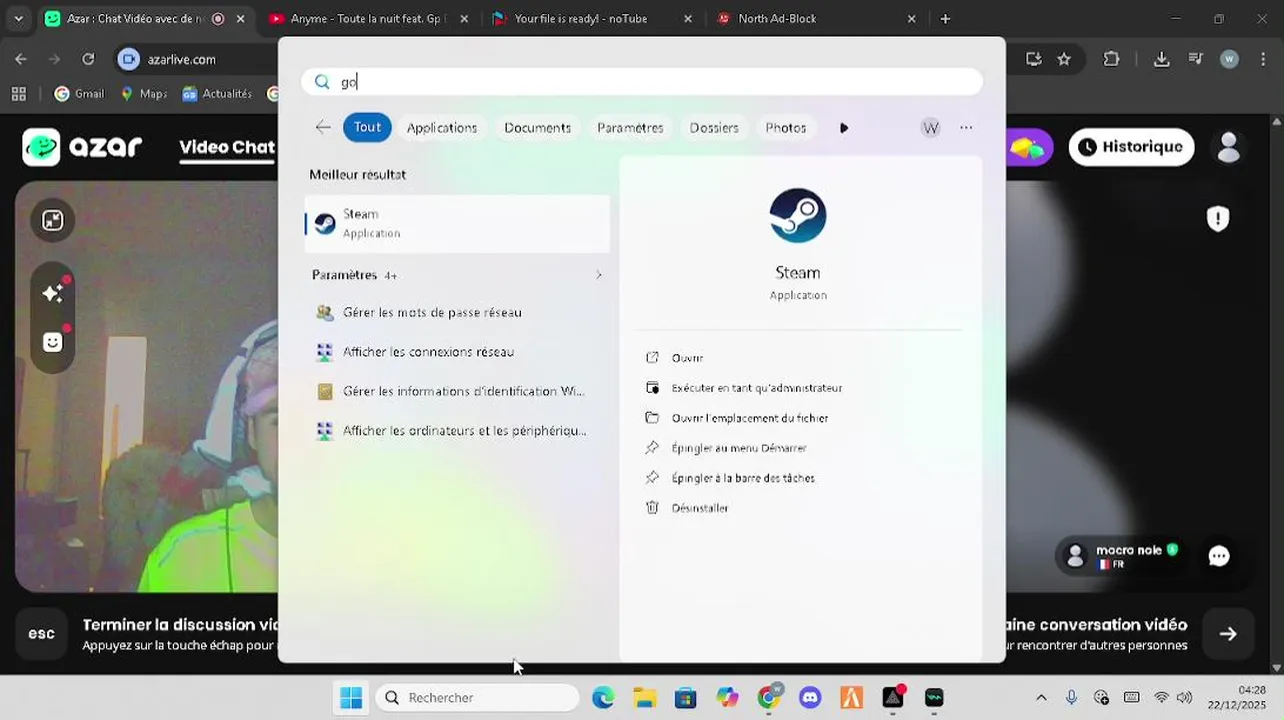Open the green waveform taskbar app
The height and width of the screenshot is (720, 1284).
(x=934, y=698)
